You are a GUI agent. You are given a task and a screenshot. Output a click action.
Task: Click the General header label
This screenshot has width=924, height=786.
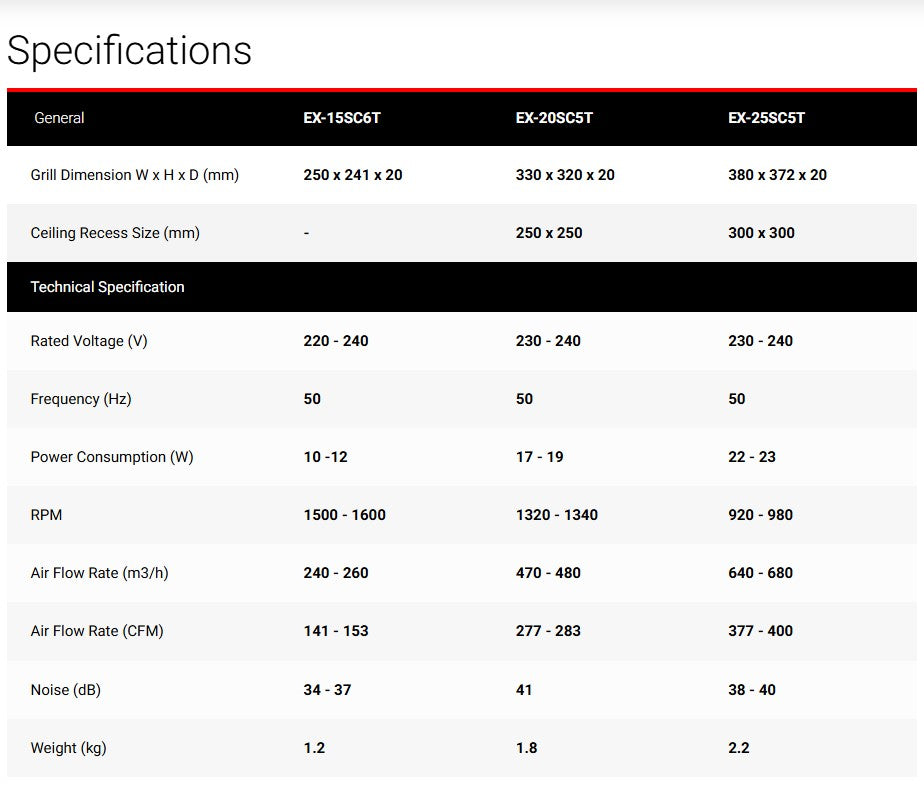[x=59, y=118]
